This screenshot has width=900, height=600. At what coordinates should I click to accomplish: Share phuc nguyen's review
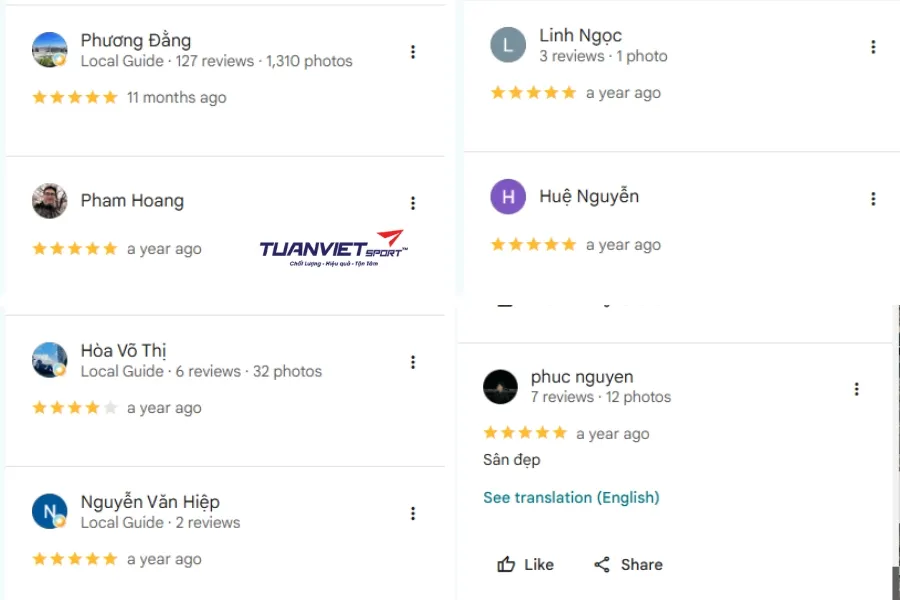tap(628, 564)
